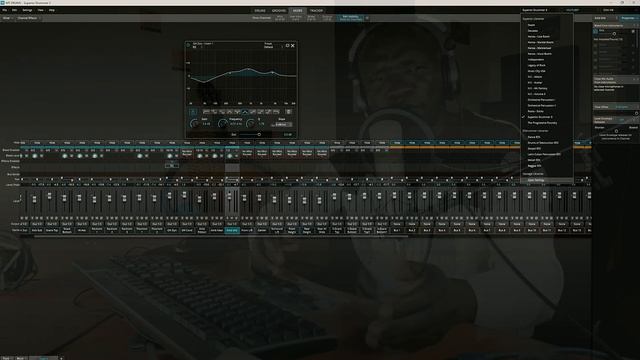
Task: Open the View menu
Action: tap(40, 10)
